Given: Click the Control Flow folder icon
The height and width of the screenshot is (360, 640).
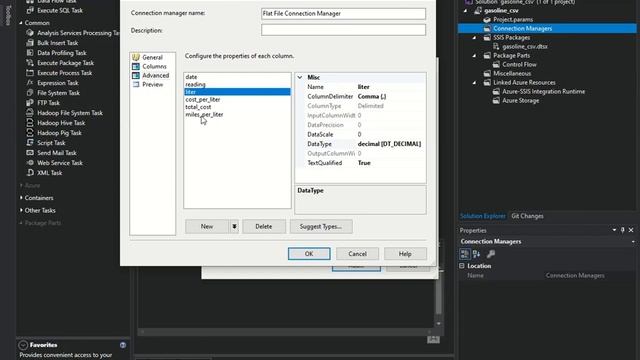Looking at the screenshot, I should pos(496,64).
